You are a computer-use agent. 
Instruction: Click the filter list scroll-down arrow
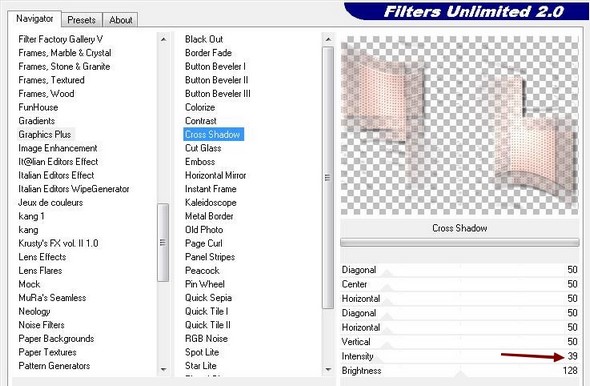point(328,369)
